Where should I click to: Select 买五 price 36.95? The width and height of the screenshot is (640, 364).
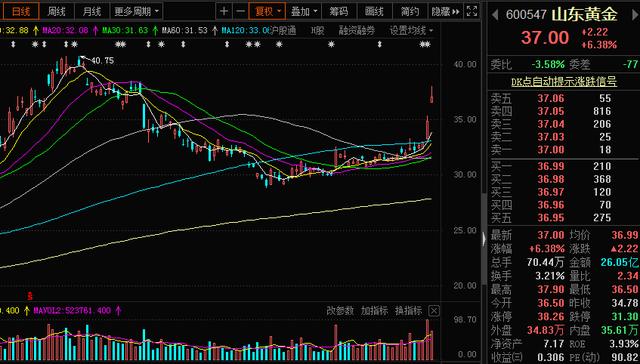[x=551, y=218]
